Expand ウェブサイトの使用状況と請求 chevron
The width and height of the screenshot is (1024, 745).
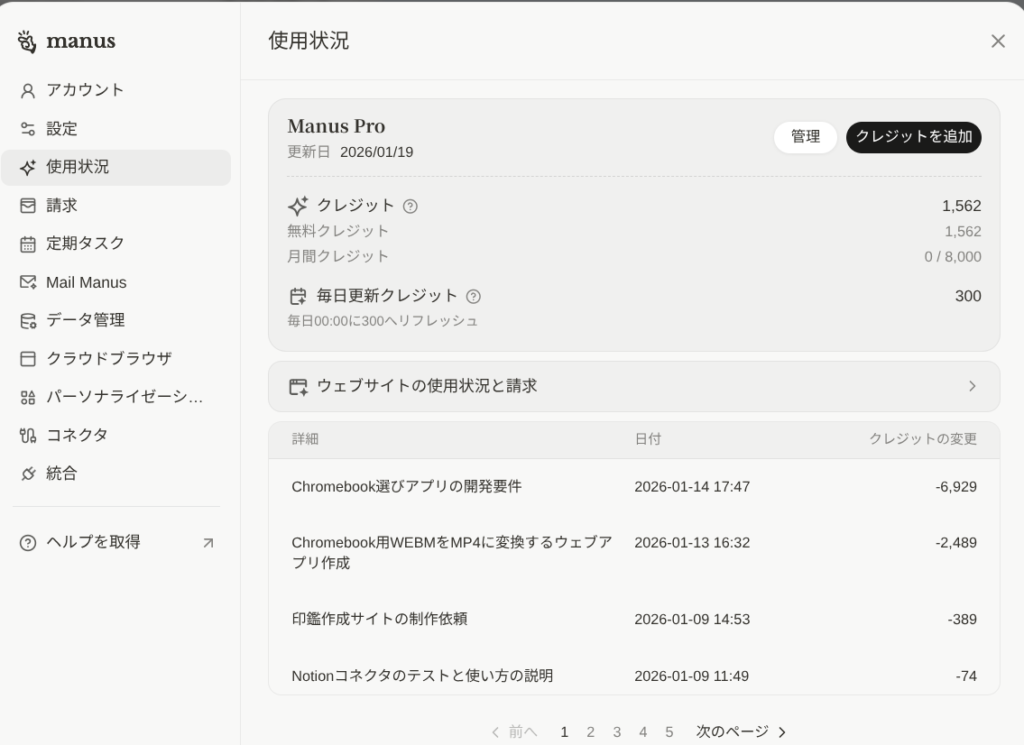tap(972, 386)
